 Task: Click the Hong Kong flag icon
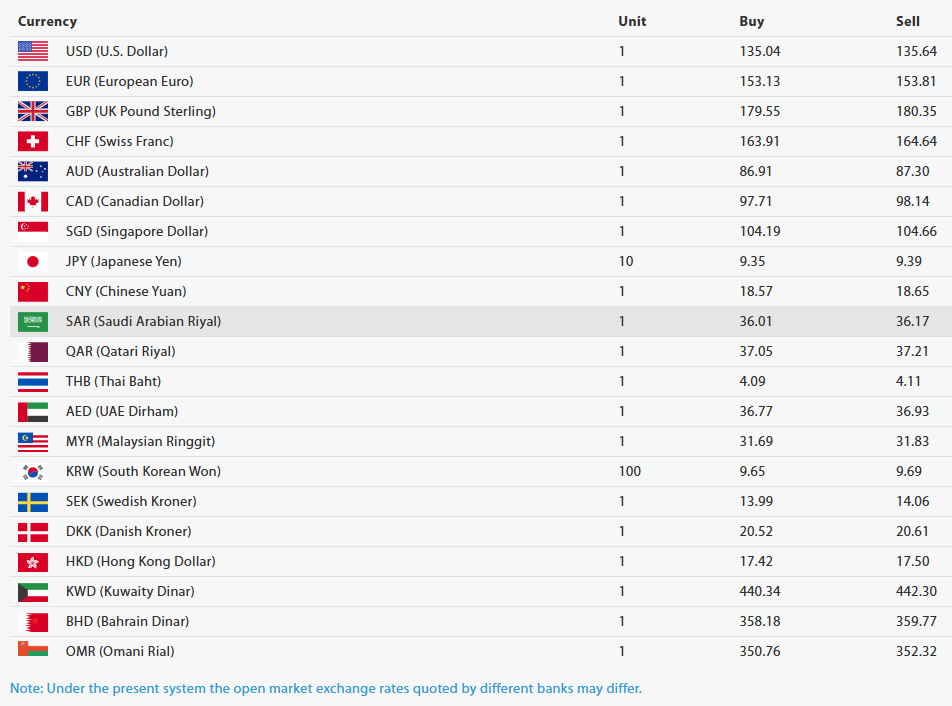[x=32, y=561]
